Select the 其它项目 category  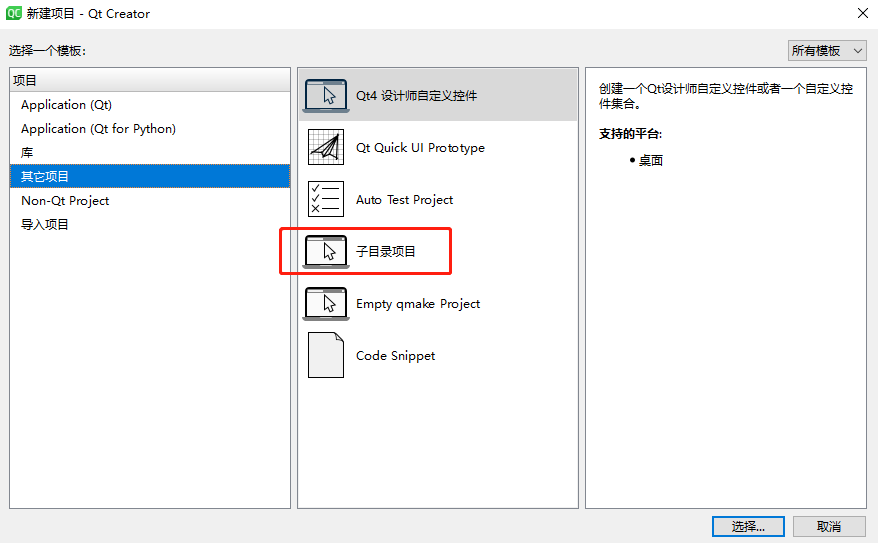tap(150, 176)
